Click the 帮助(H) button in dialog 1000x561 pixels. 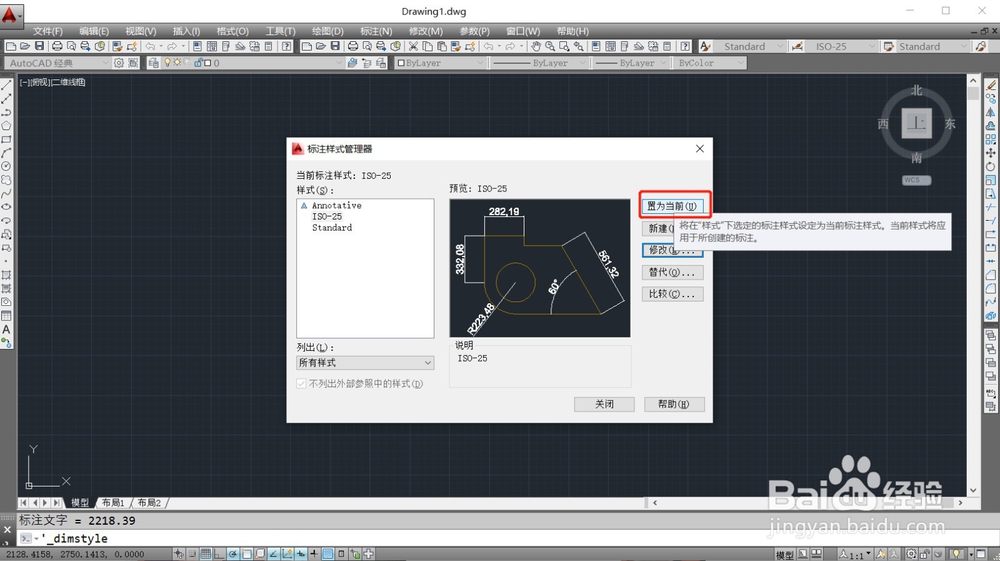674,404
